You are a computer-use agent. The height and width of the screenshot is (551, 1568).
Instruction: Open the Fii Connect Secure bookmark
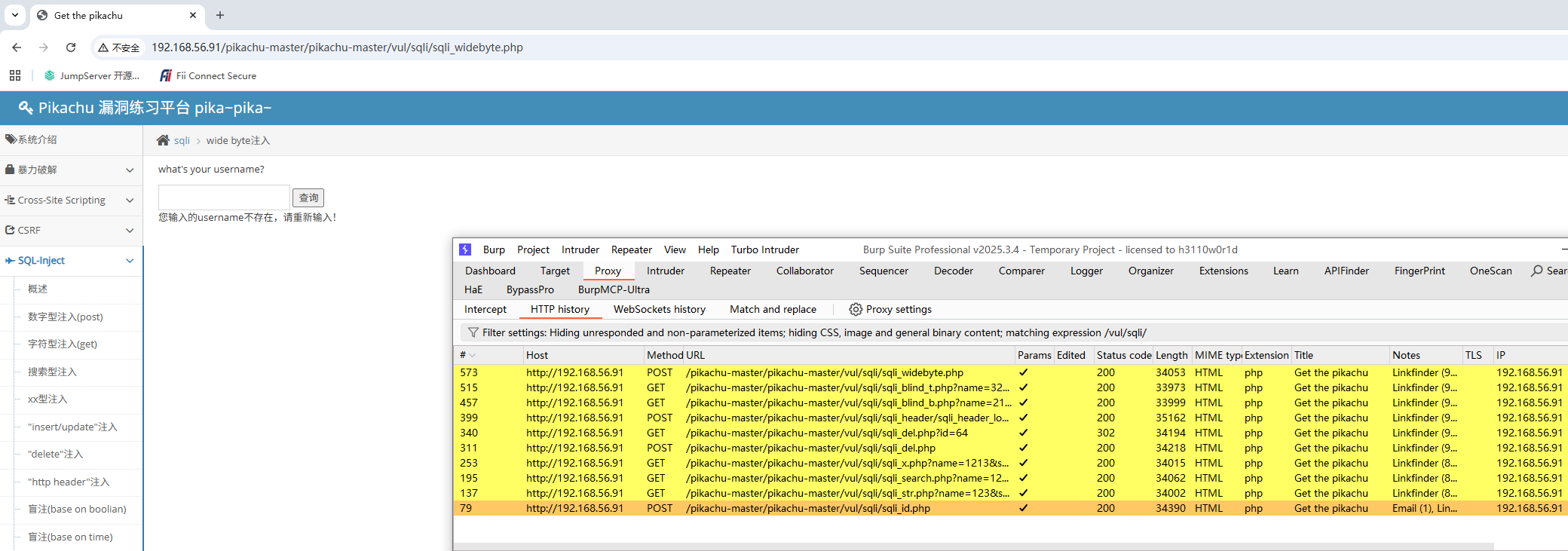208,75
